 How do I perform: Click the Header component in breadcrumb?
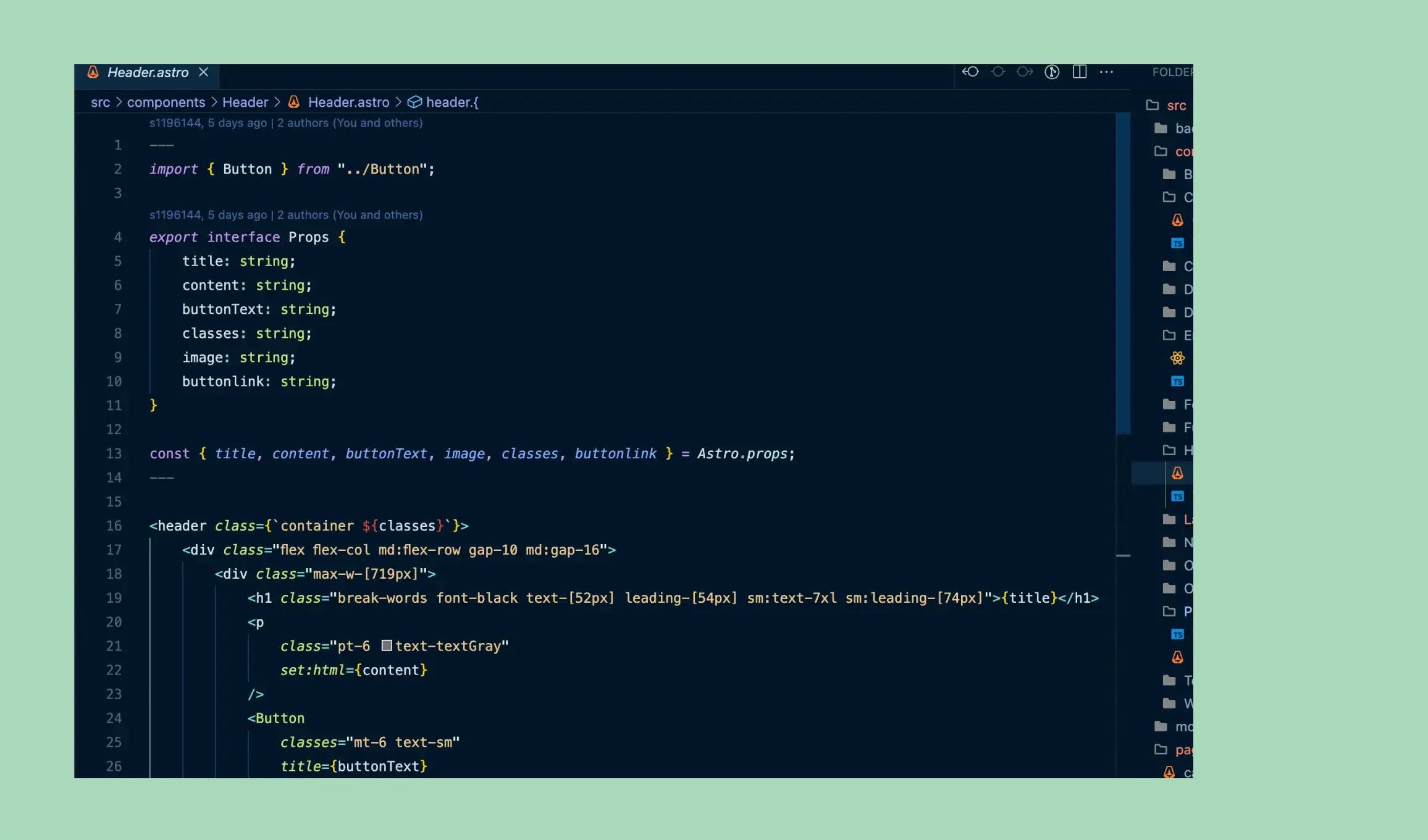coord(244,102)
